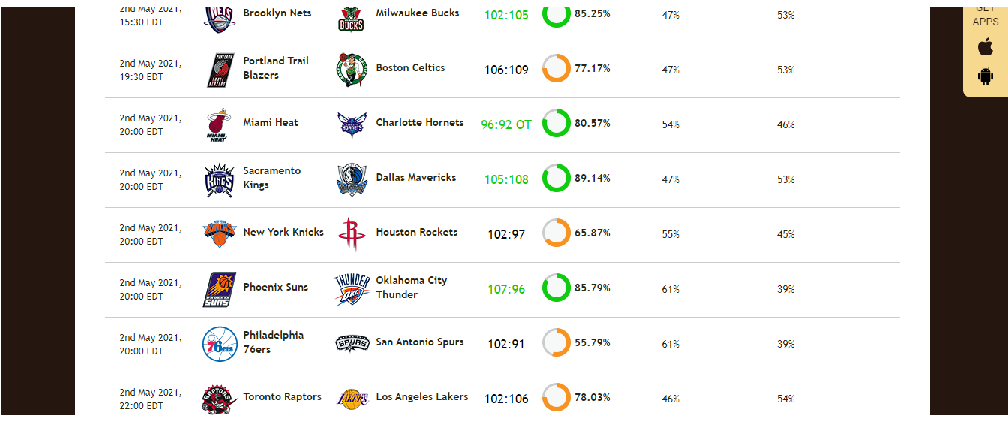Open the Sacramento Kings team link
The height and width of the screenshot is (430, 1008).
coord(272,178)
